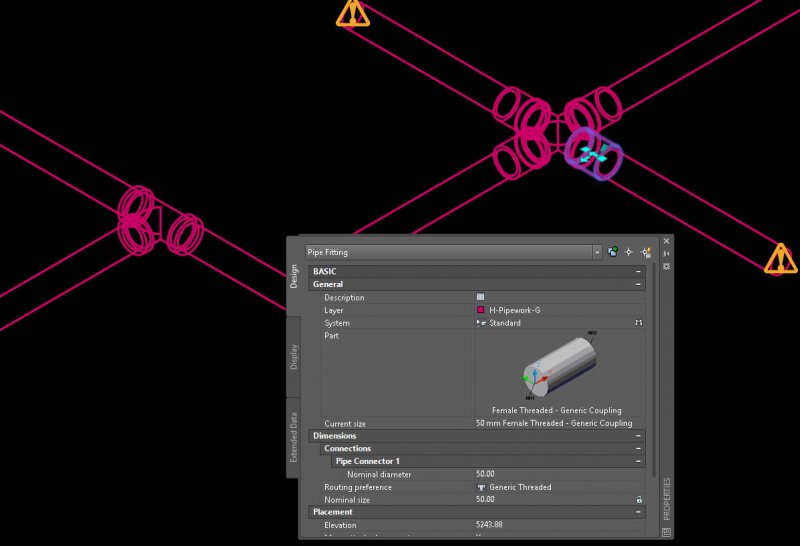Click the Generic Threaded routing preference icon

click(481, 487)
